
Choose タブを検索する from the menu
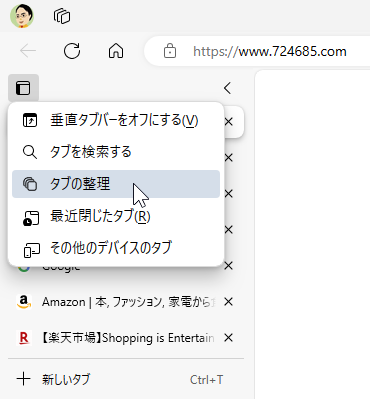pyautogui.click(x=116, y=152)
